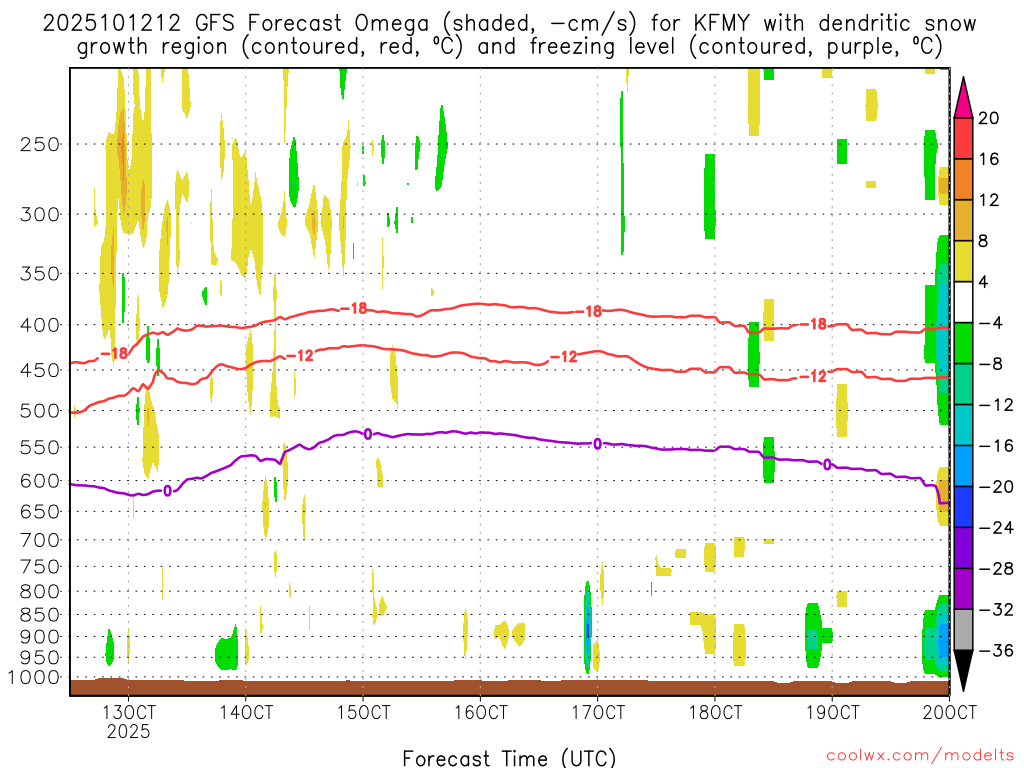Click the 750 pressure level label
This screenshot has height=768, width=1024.
(x=40, y=567)
